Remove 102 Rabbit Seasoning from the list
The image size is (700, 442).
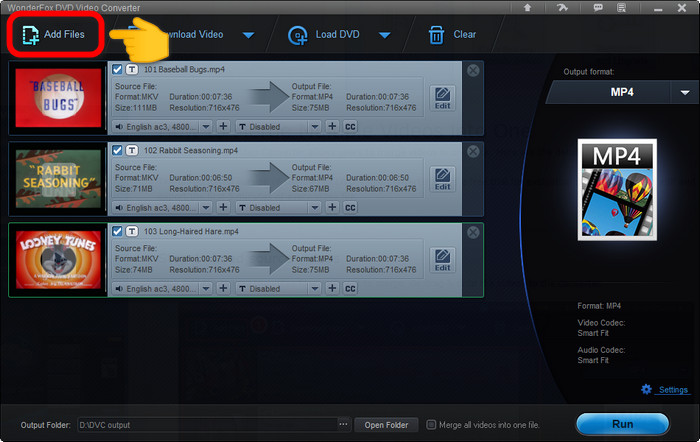[x=473, y=151]
